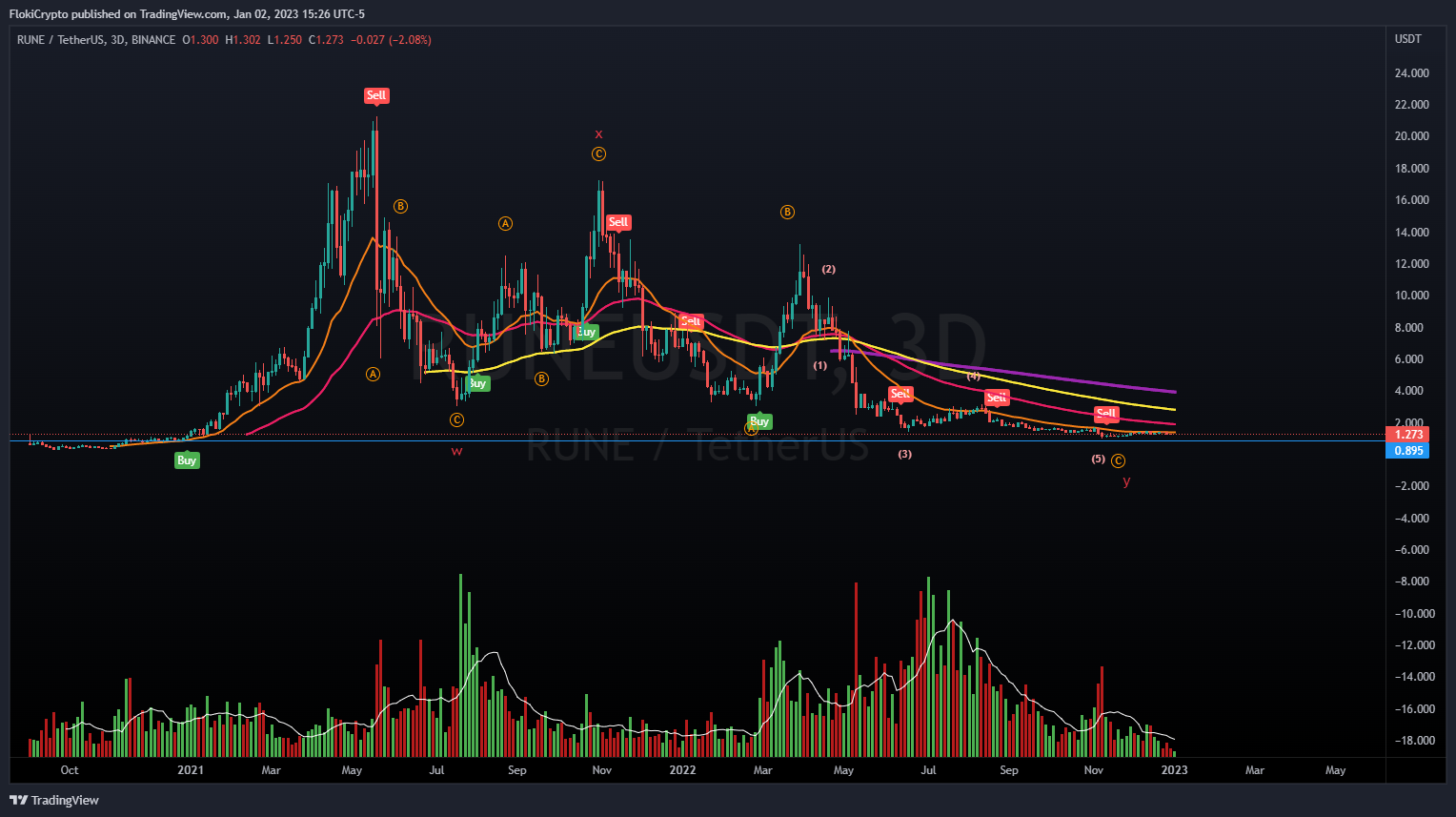Click the Sell marker at the November 2021 peak
Image resolution: width=1456 pixels, height=817 pixels.
pos(618,222)
